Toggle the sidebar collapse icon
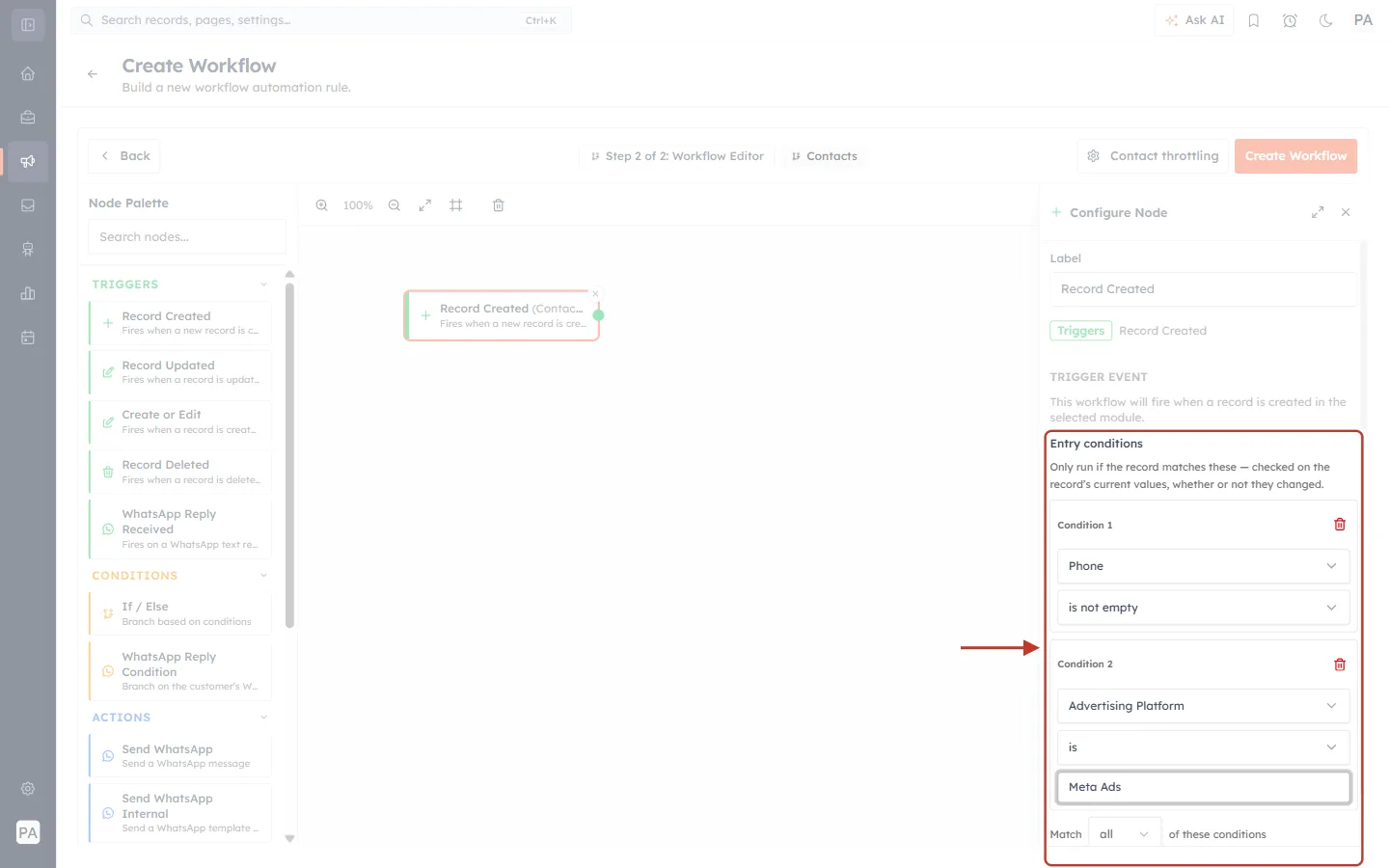Image resolution: width=1389 pixels, height=868 pixels. [28, 25]
